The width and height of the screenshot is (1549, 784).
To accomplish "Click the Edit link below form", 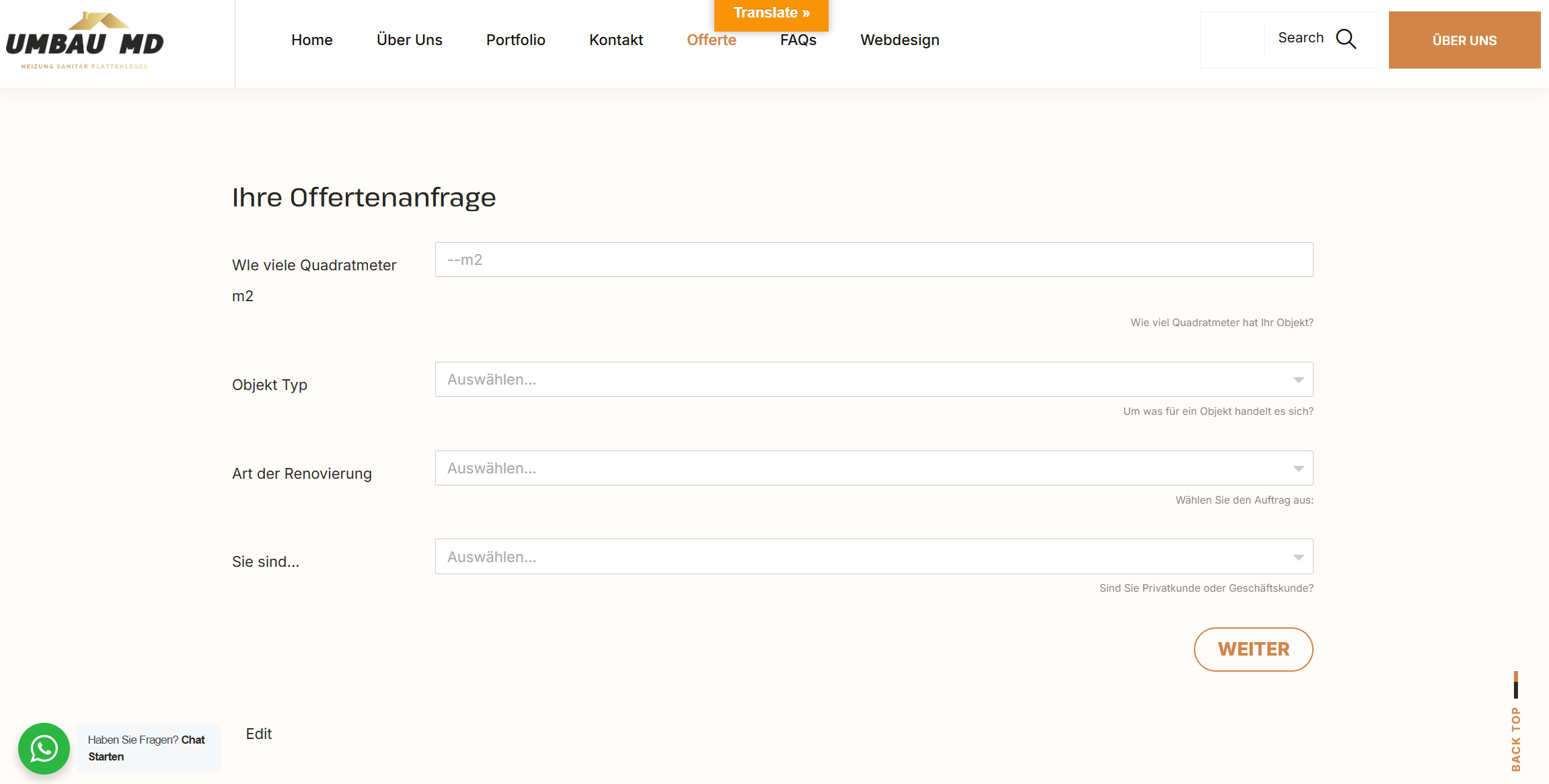I will [x=258, y=734].
